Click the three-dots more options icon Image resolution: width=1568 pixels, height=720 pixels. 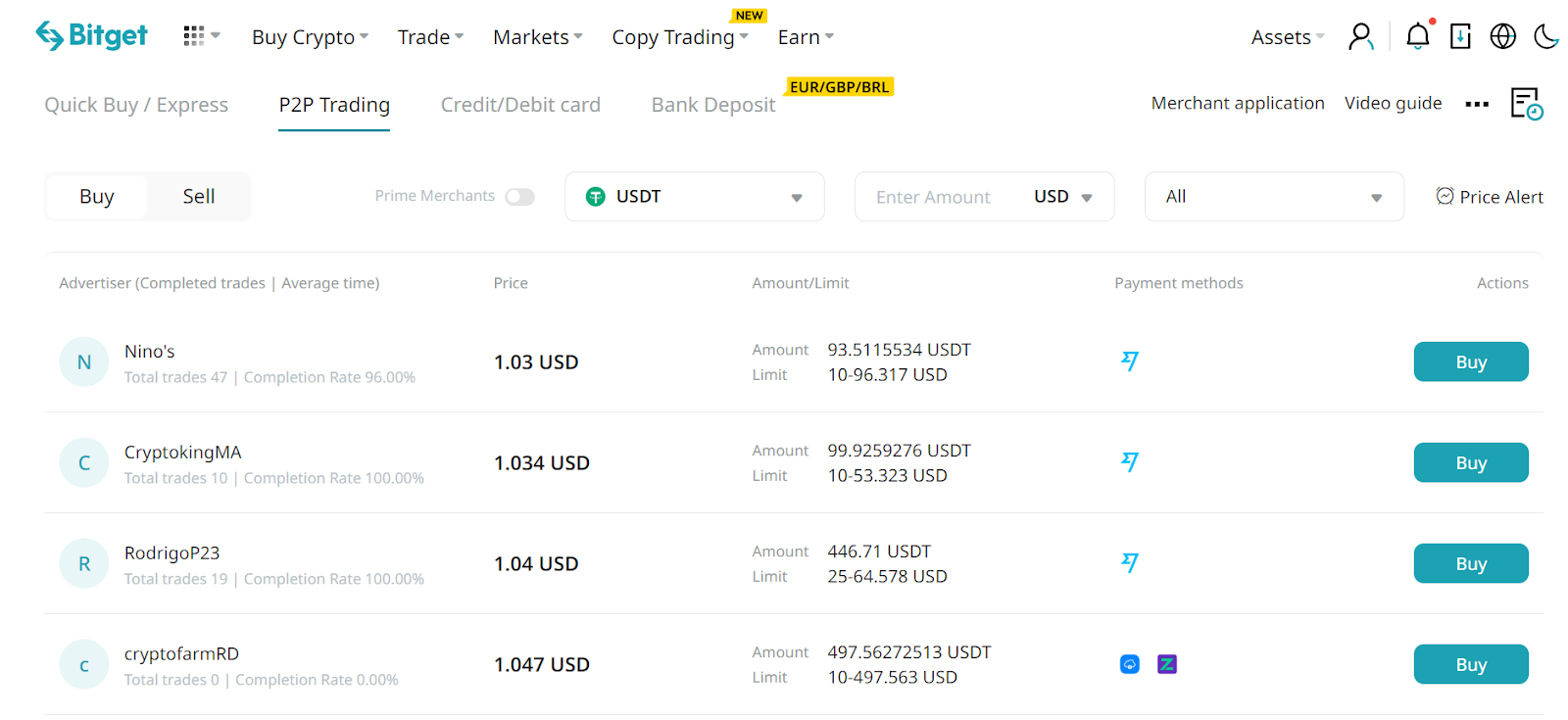coord(1477,104)
